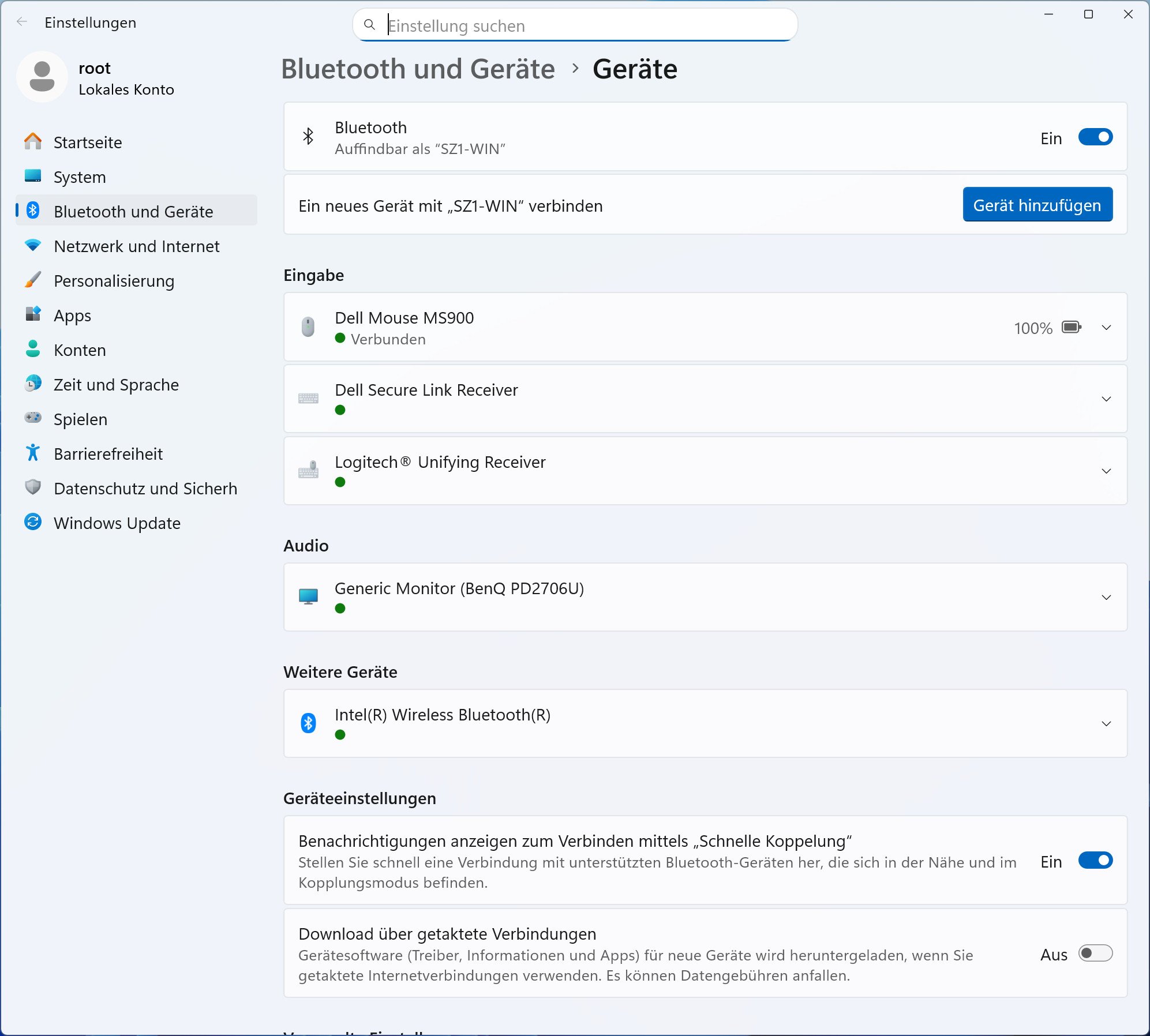Click the Windows Update icon
This screenshot has width=1150, height=1036.
34,523
